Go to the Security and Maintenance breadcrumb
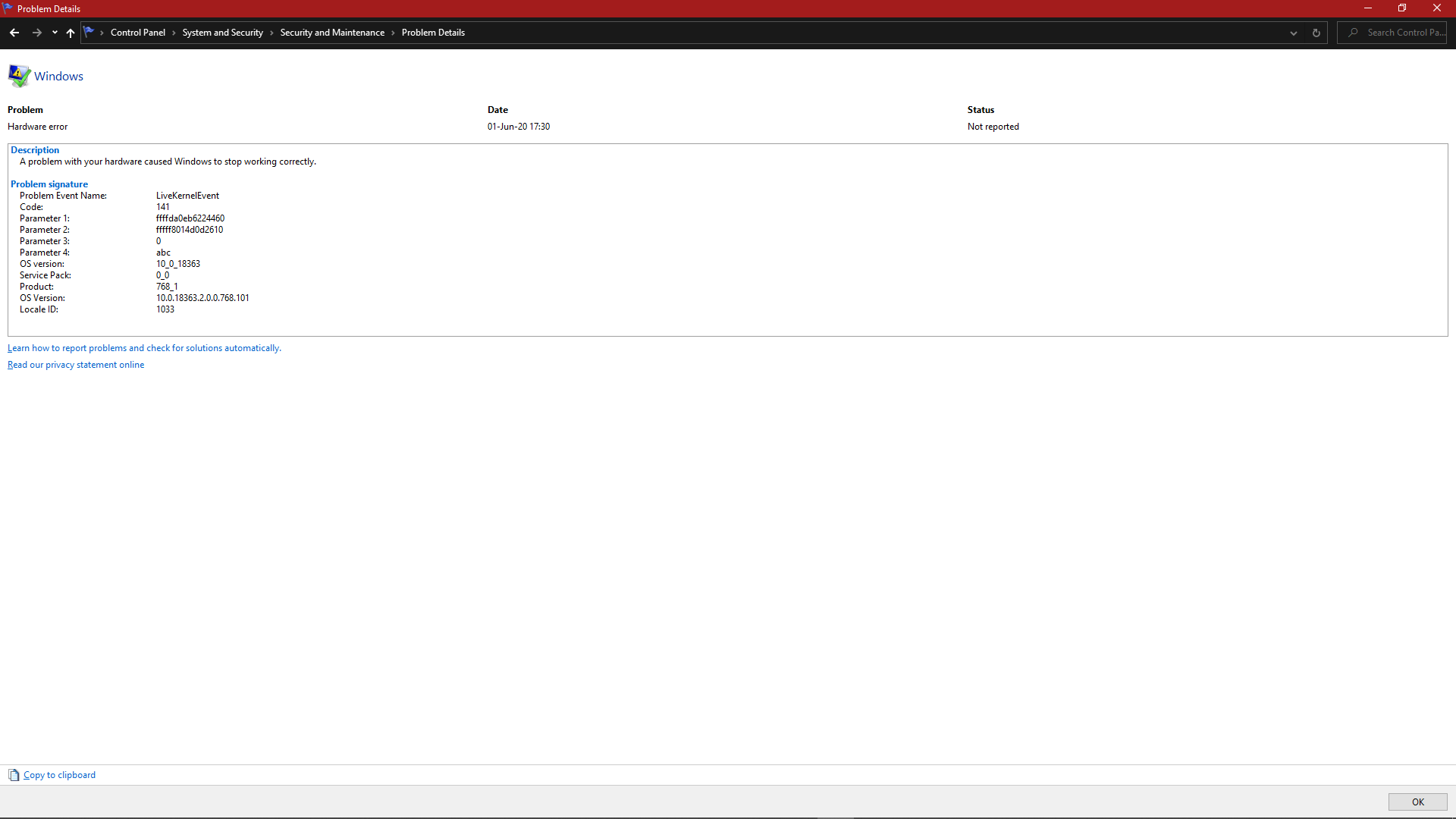Viewport: 1456px width, 819px height. tap(332, 33)
